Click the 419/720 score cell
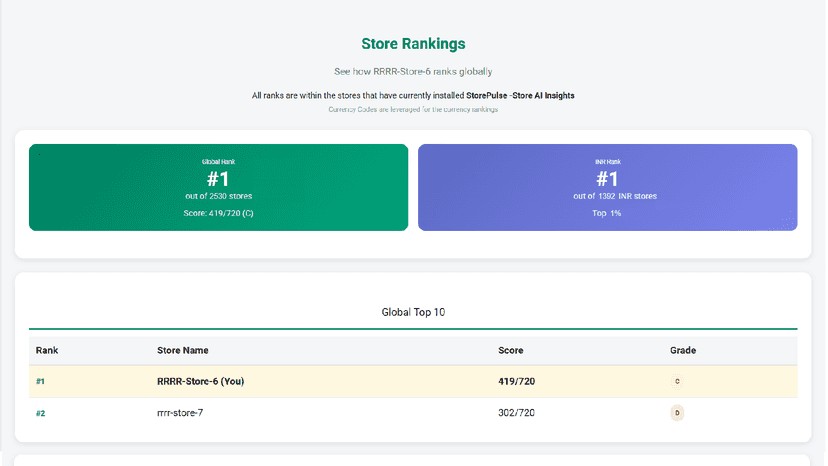The image size is (828, 466). tap(516, 381)
